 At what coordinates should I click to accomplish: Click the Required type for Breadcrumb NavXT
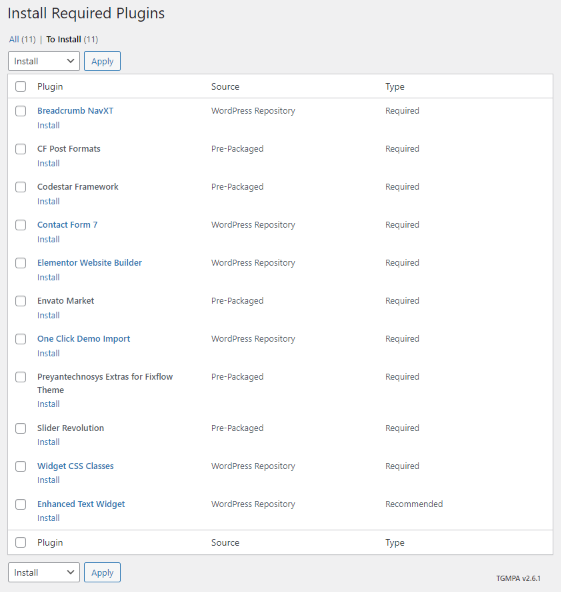point(402,111)
